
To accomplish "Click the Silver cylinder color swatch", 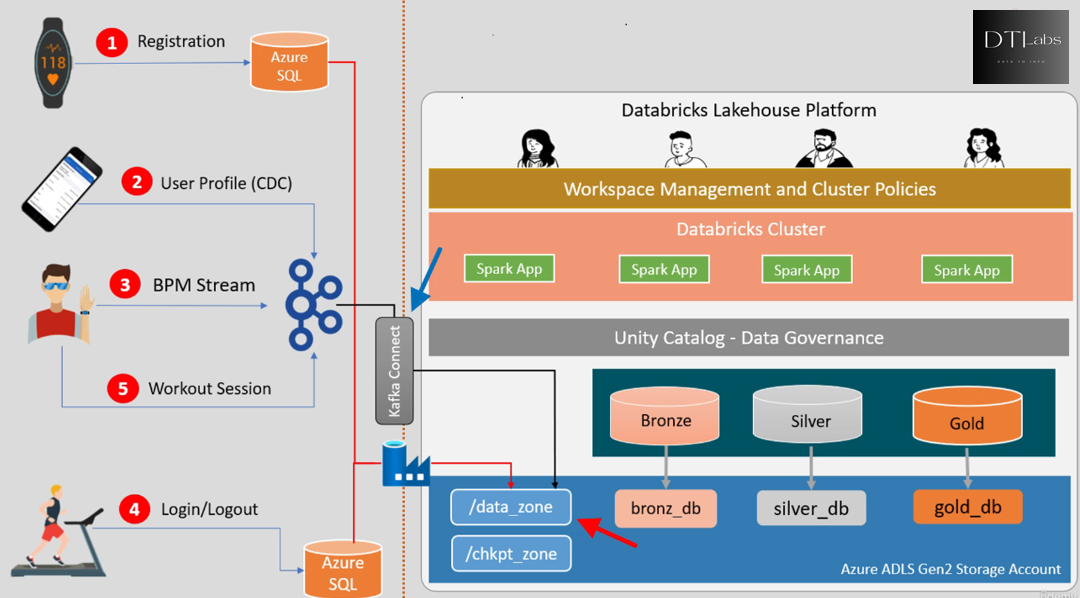I will click(x=807, y=414).
